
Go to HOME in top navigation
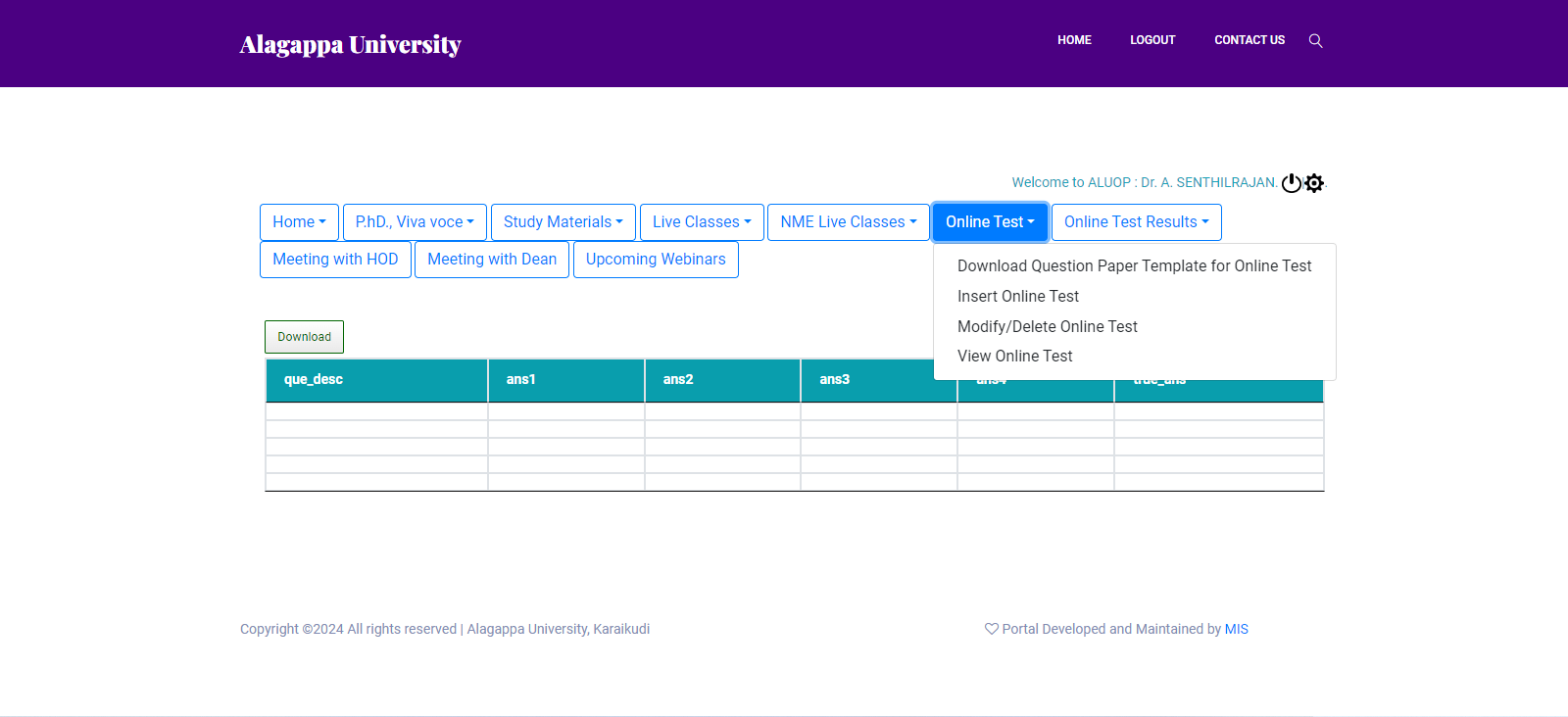pyautogui.click(x=1074, y=40)
